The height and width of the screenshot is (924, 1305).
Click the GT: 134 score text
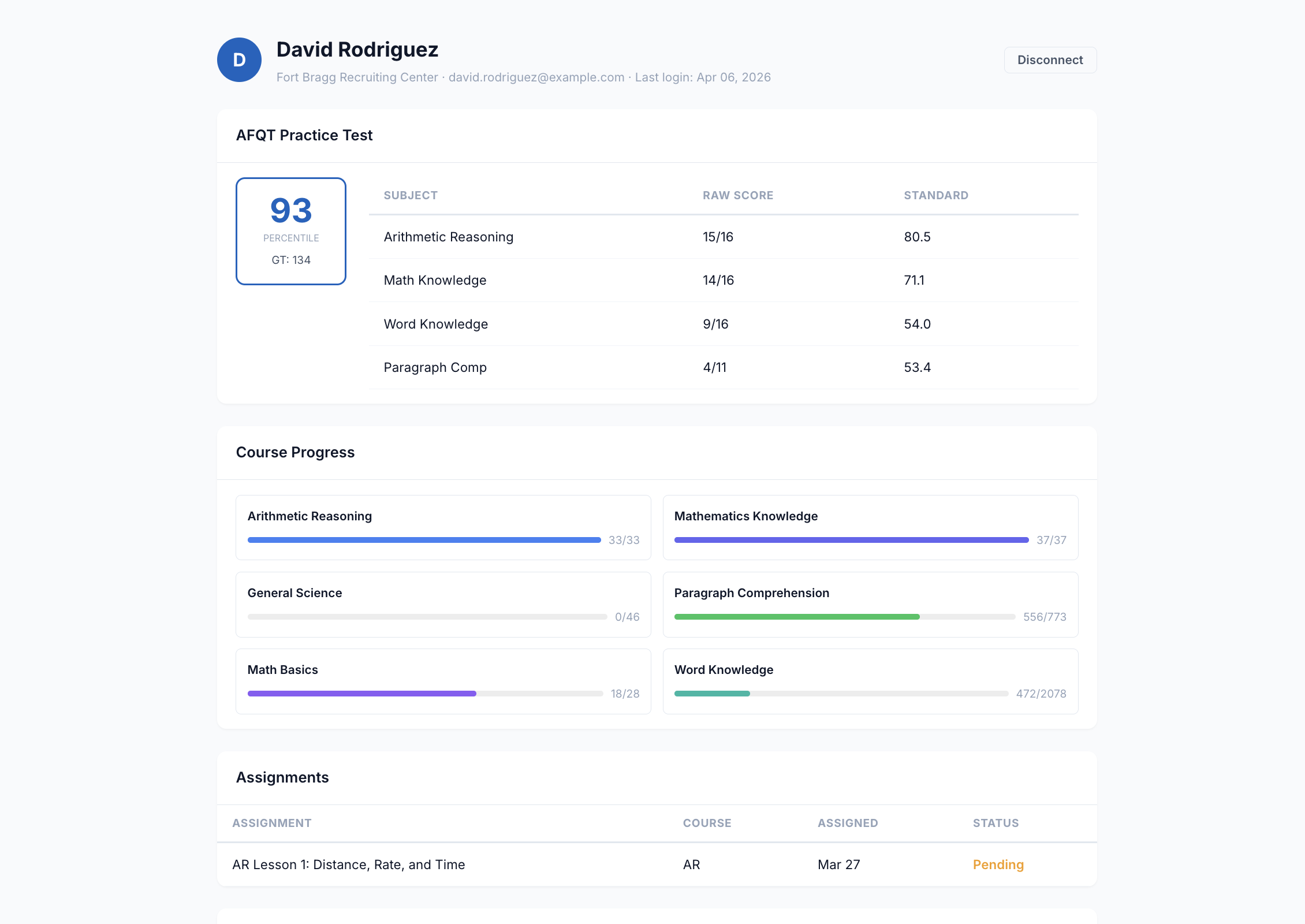coord(290,260)
